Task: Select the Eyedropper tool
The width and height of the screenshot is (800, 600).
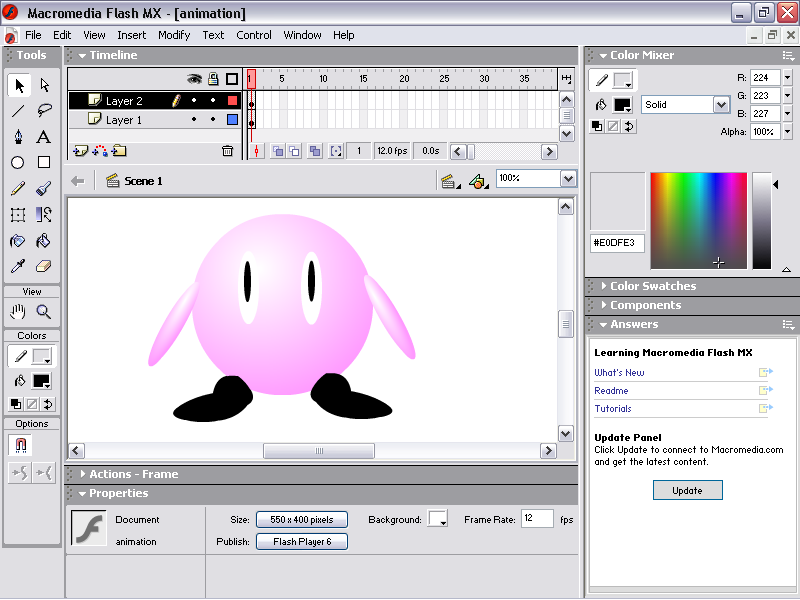Action: coord(18,267)
